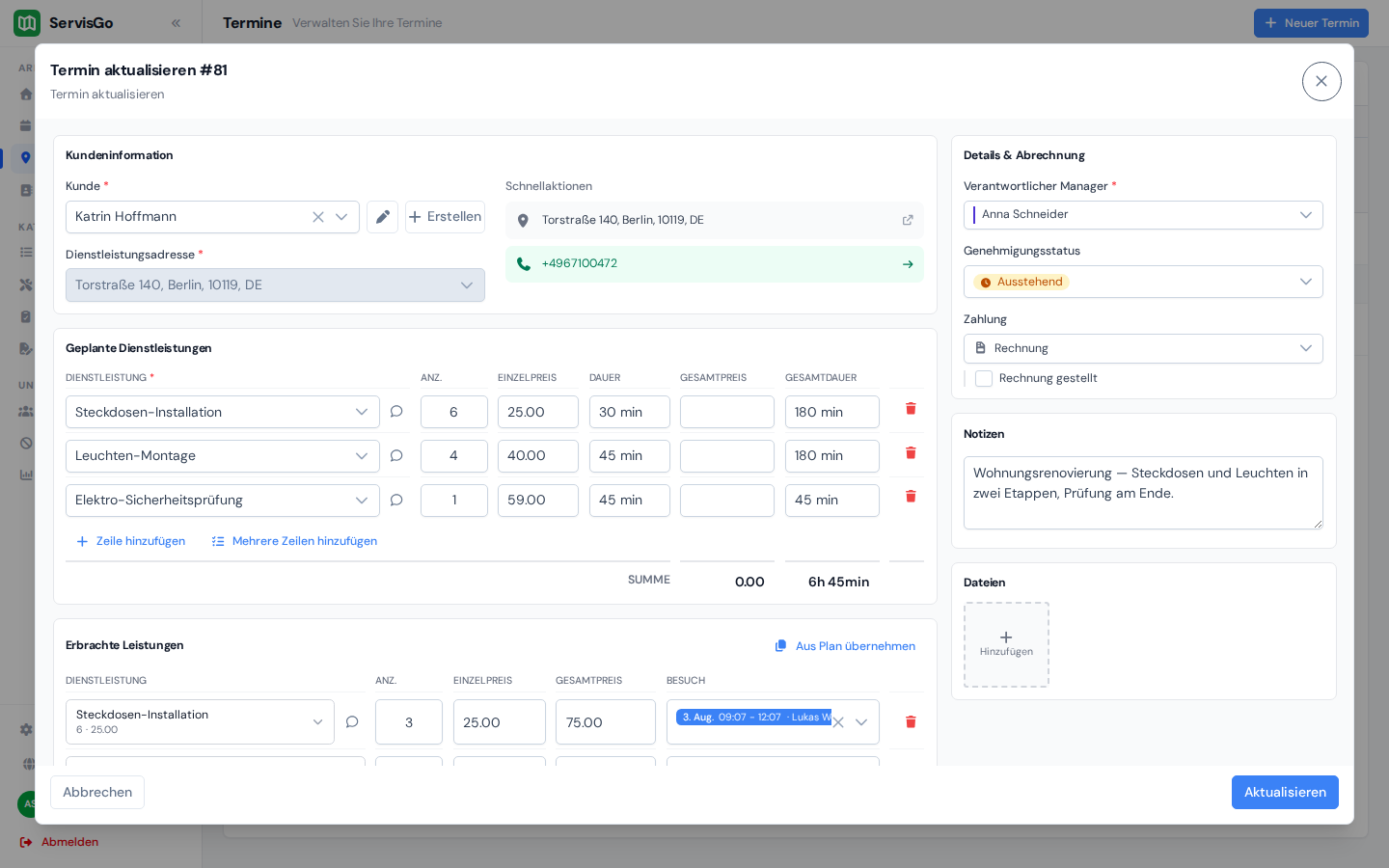
Task: Click quantity field with value 6
Action: click(x=454, y=412)
